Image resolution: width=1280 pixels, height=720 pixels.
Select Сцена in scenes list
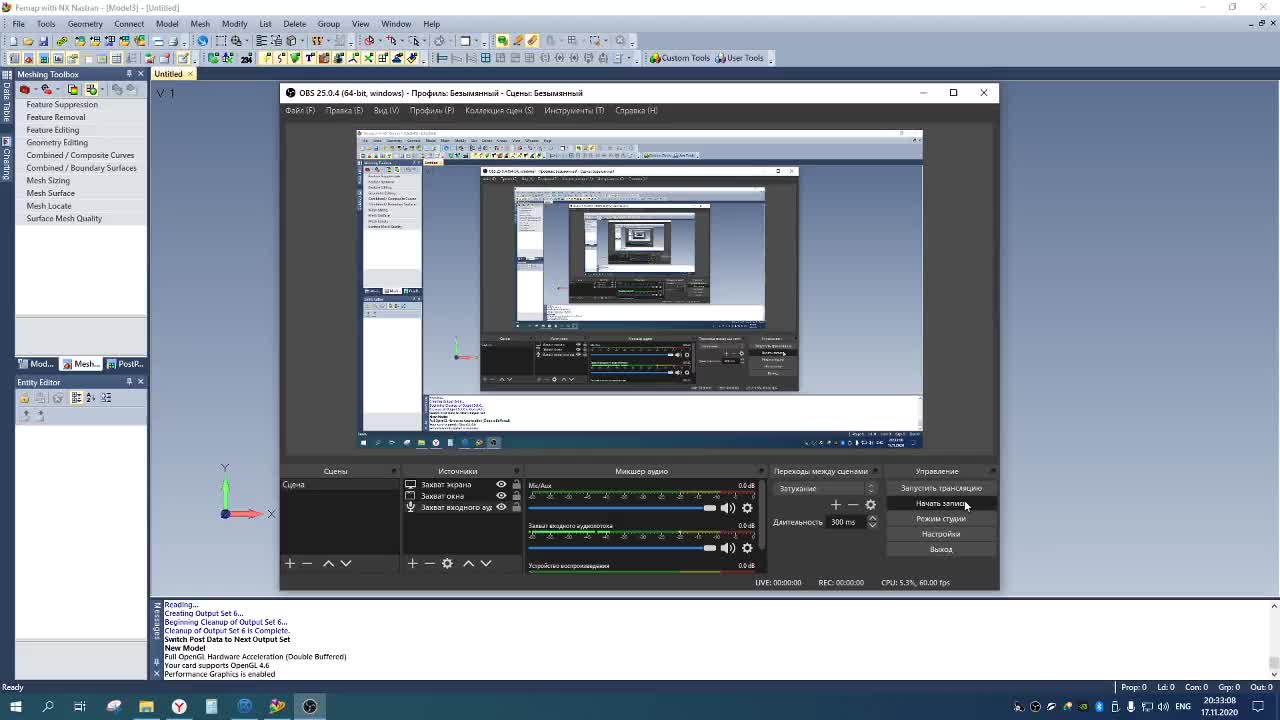[x=339, y=484]
